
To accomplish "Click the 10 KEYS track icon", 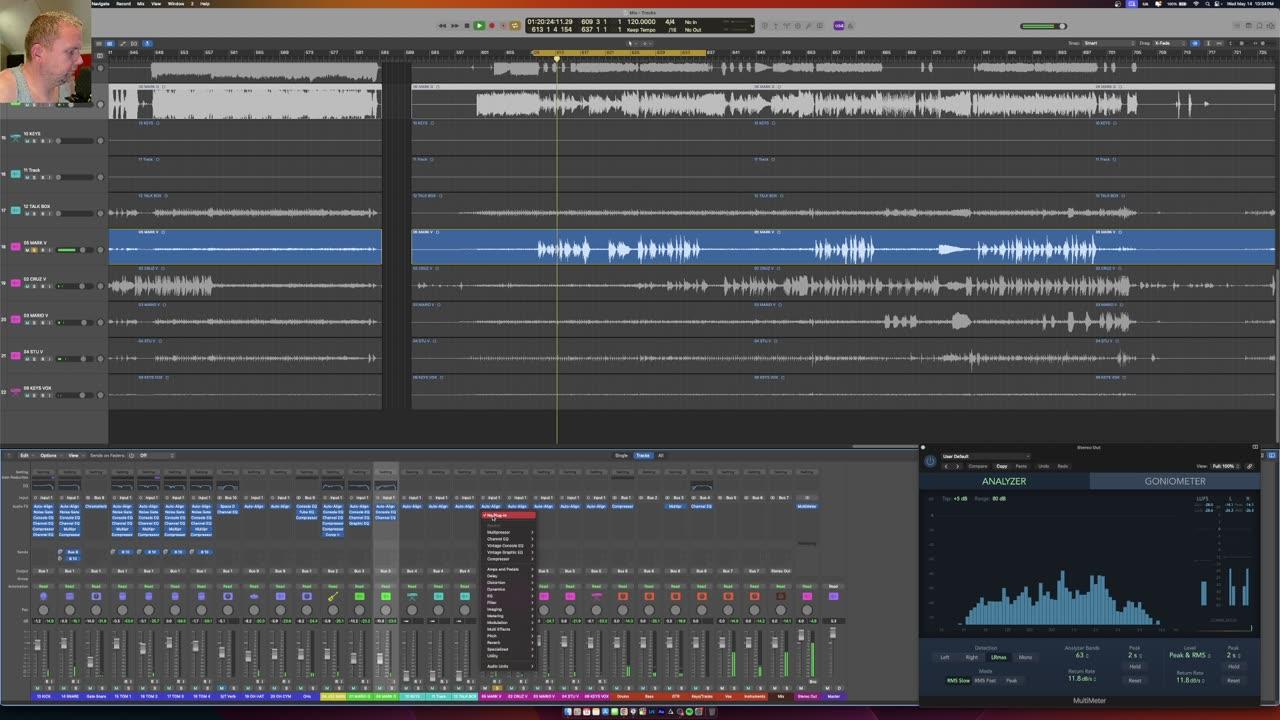I will 15,138.
